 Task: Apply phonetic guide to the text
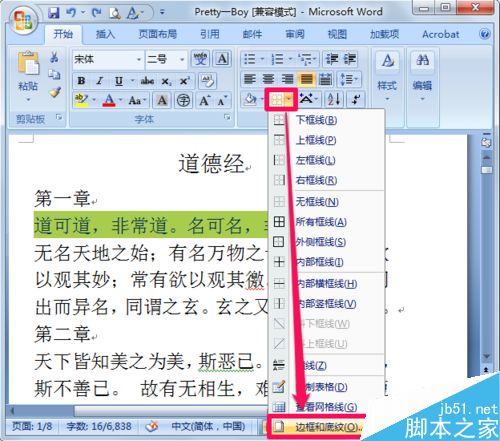click(x=201, y=59)
